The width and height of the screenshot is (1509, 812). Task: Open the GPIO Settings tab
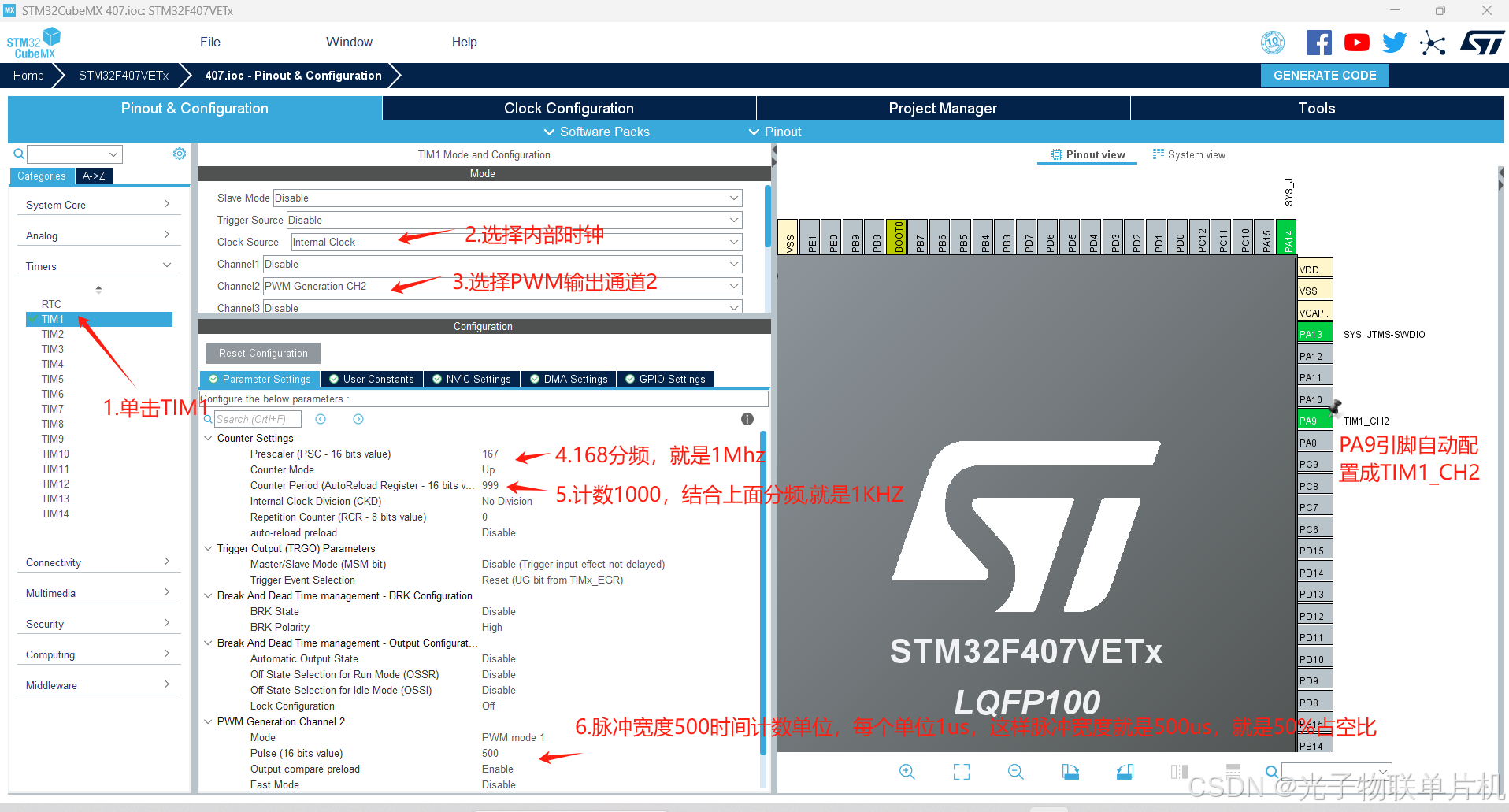click(665, 379)
